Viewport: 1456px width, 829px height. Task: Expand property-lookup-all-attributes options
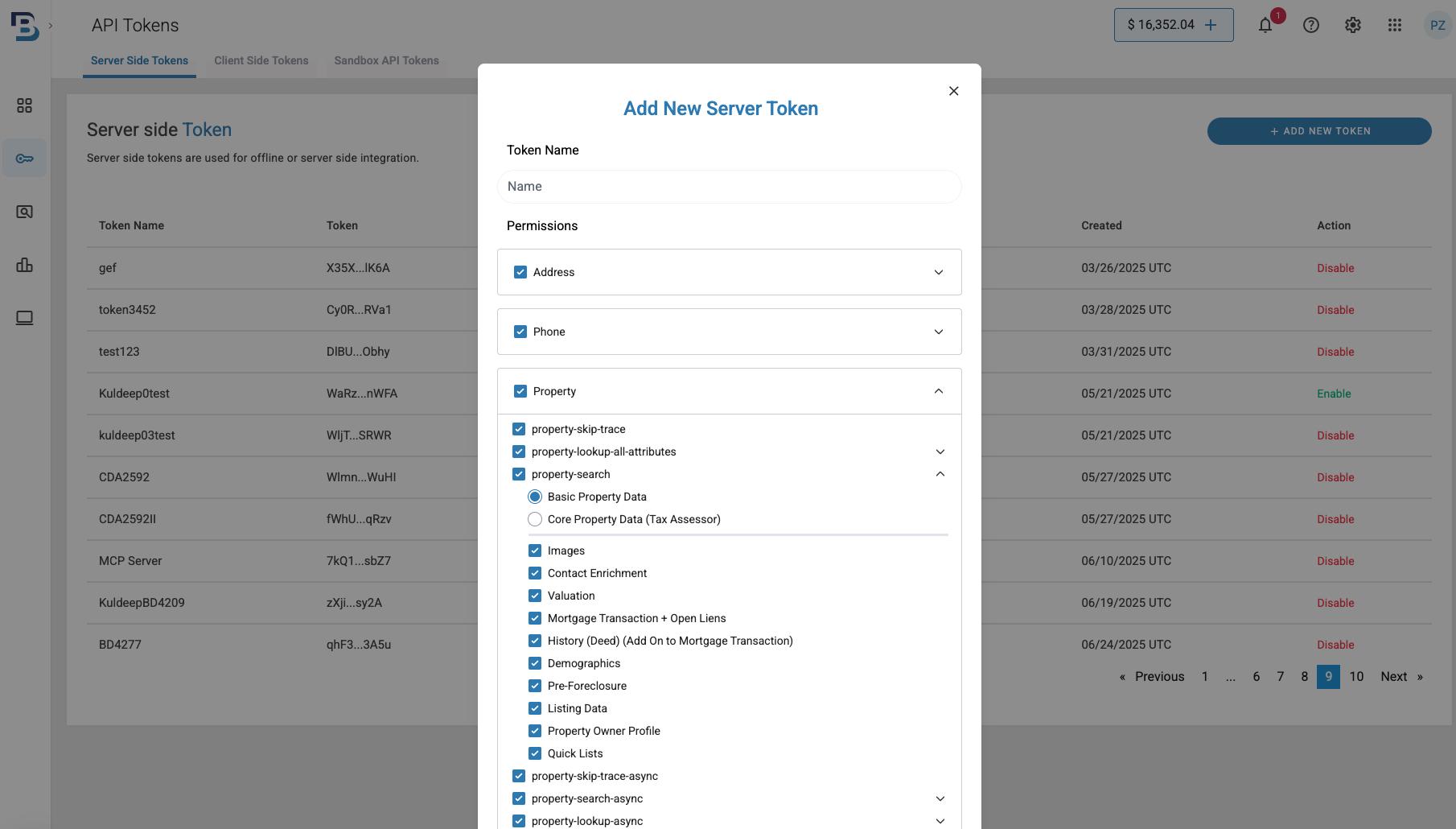click(x=940, y=452)
